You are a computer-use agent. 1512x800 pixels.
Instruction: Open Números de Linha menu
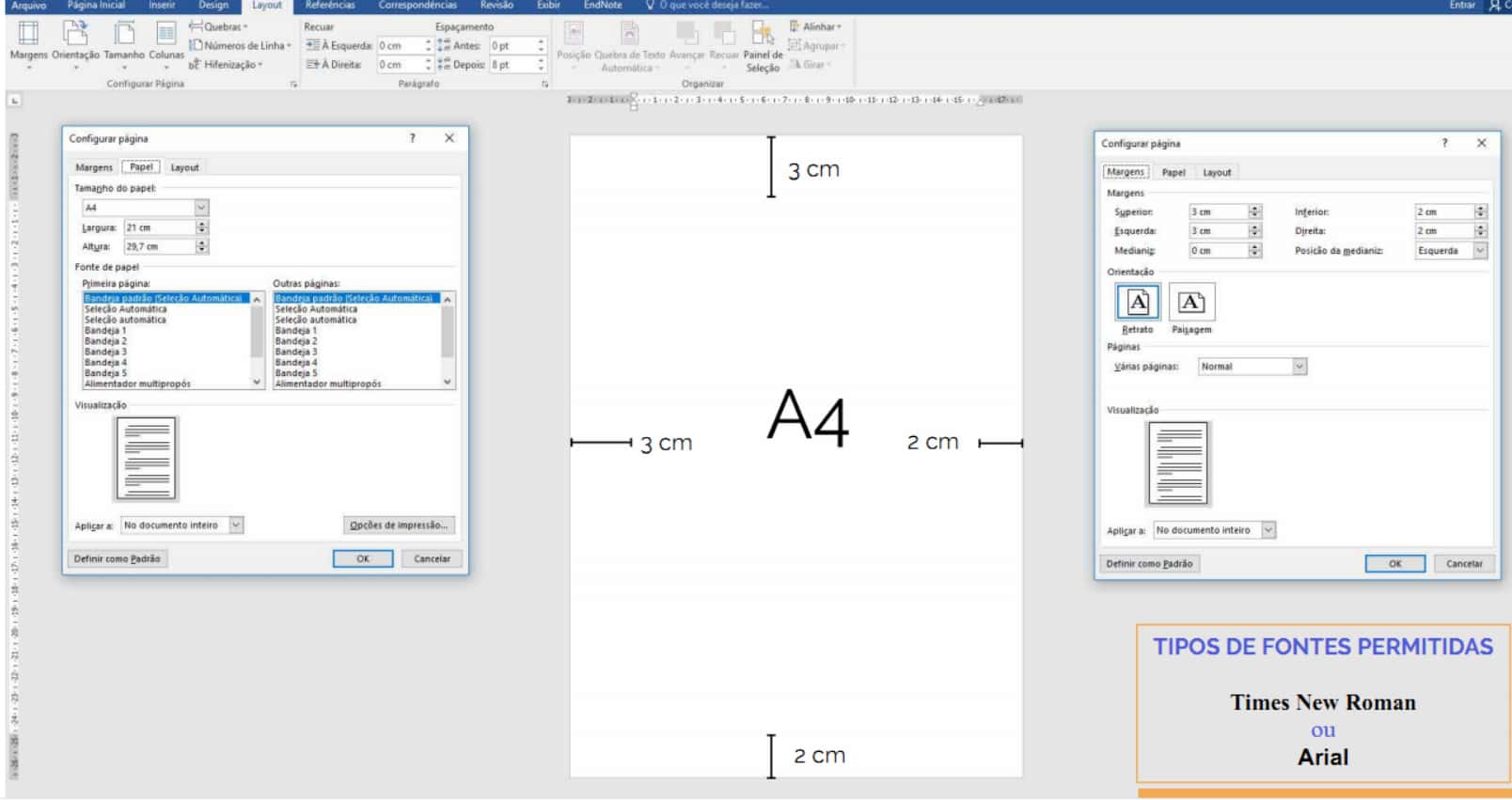coord(241,45)
